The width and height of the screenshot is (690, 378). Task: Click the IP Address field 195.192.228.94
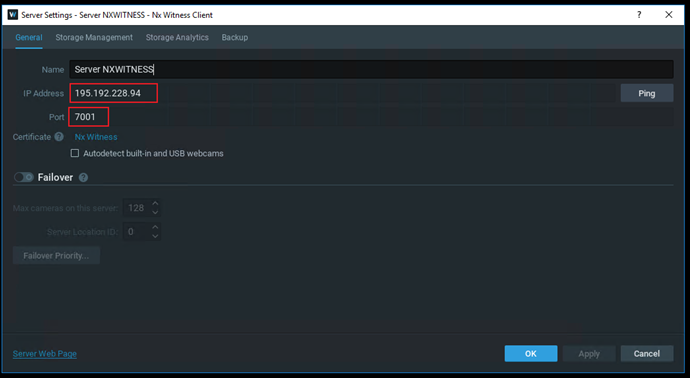click(343, 93)
